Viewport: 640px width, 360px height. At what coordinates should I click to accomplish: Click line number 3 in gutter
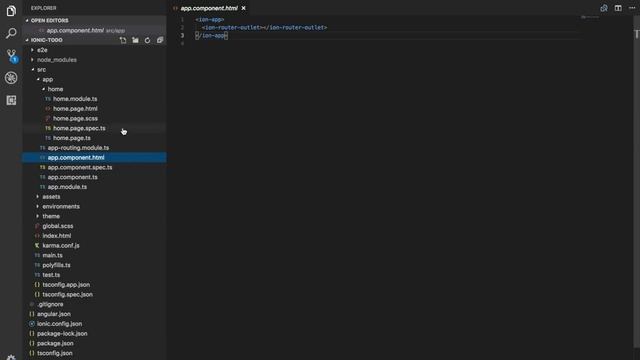click(x=182, y=36)
